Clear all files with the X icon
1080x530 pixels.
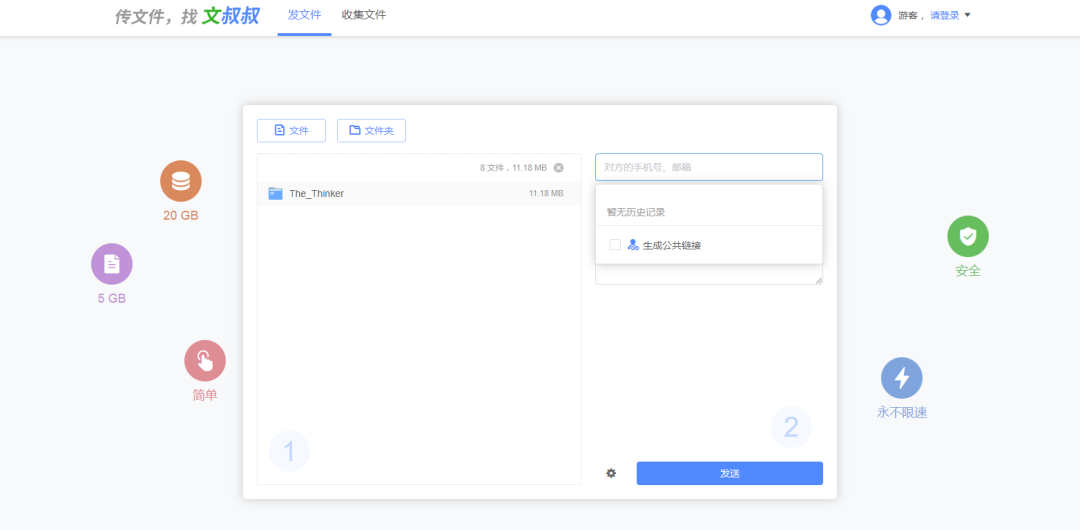[x=559, y=168]
